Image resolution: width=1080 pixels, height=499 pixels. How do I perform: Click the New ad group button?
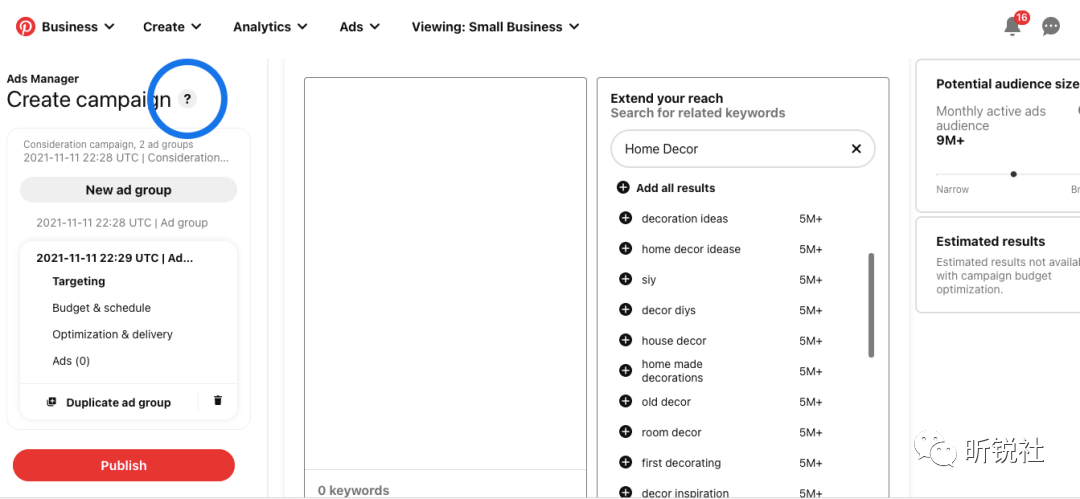[128, 190]
